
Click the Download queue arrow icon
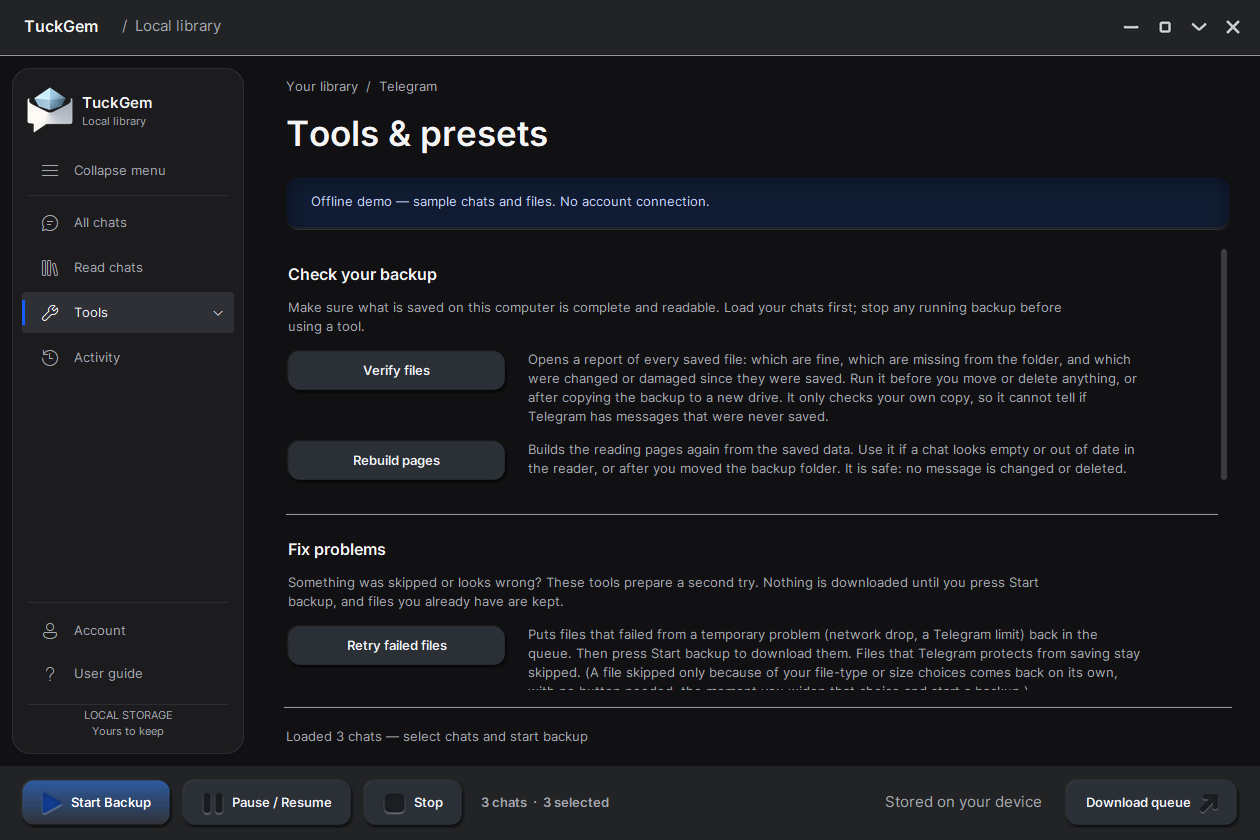pyautogui.click(x=1210, y=802)
